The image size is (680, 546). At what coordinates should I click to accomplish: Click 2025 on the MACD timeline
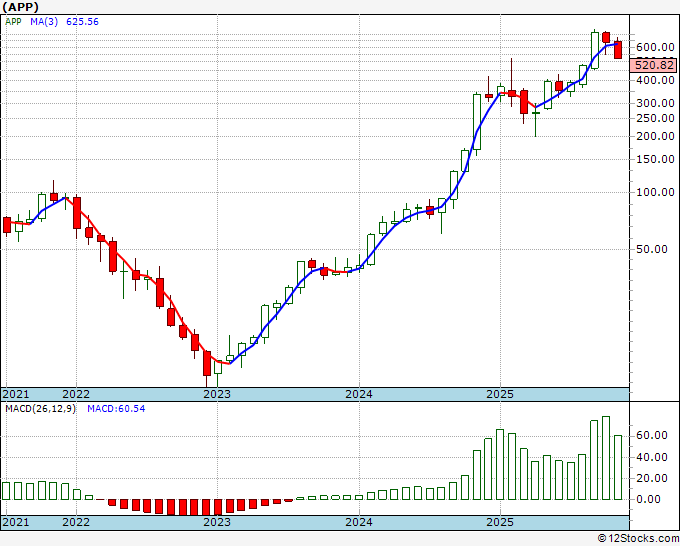coord(500,522)
